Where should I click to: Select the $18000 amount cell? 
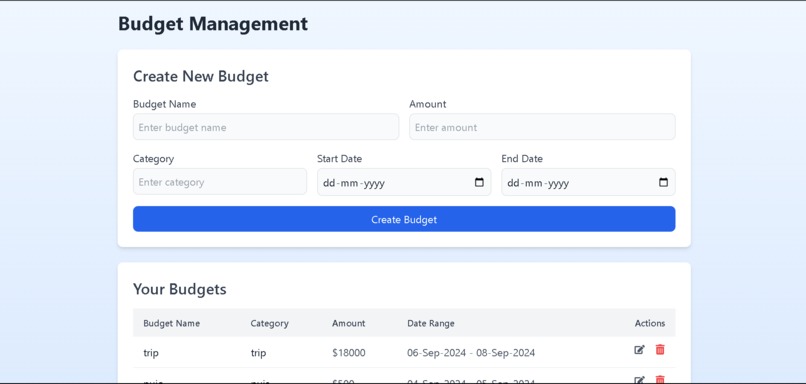349,353
